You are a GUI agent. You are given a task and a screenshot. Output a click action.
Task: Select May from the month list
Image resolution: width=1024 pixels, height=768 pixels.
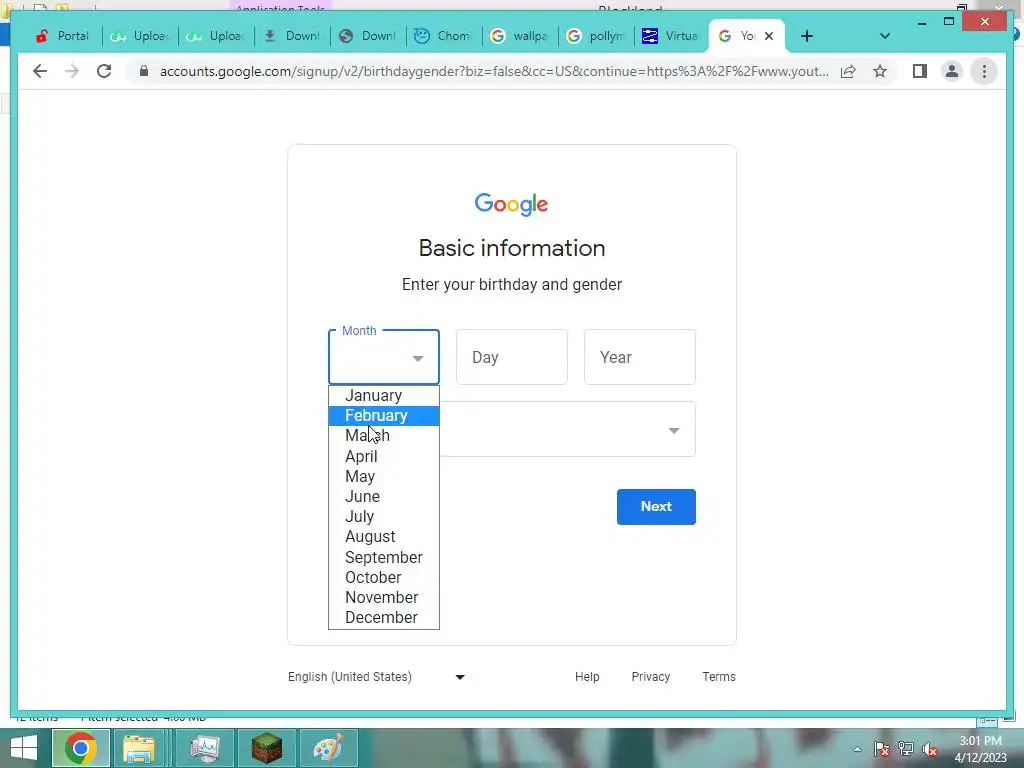(x=384, y=476)
